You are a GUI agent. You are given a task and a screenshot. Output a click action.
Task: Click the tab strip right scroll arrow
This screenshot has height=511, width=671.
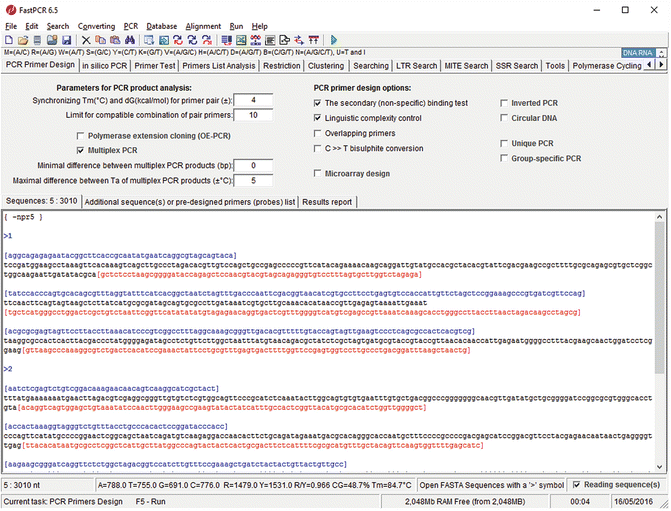point(661,65)
